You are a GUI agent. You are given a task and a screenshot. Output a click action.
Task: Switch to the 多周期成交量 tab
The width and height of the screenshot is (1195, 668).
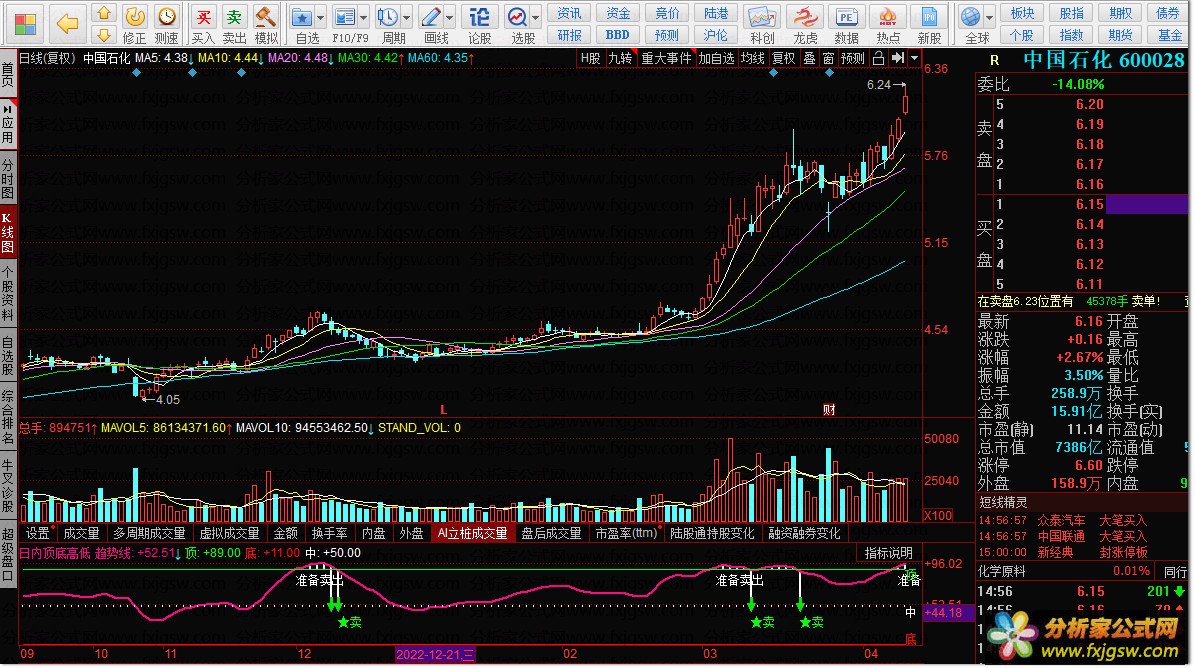(149, 533)
